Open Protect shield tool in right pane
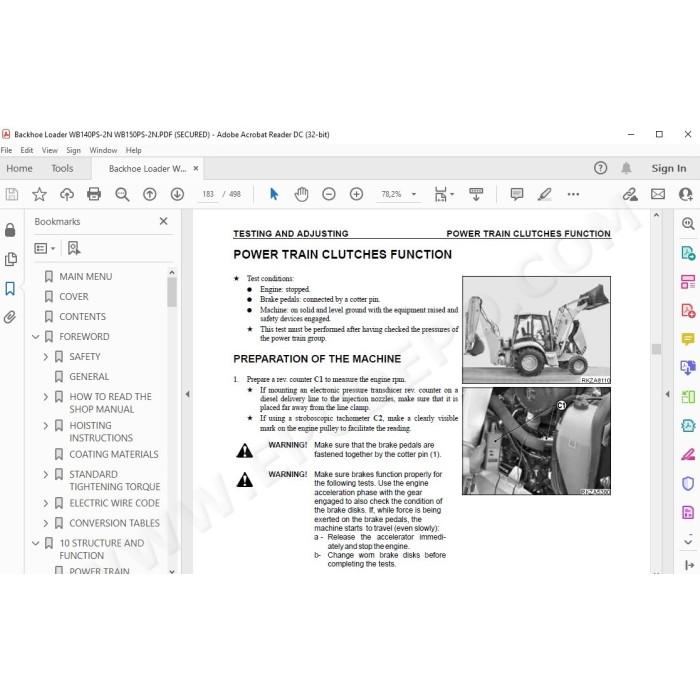Screen dimensions: 700x700 pos(688,483)
